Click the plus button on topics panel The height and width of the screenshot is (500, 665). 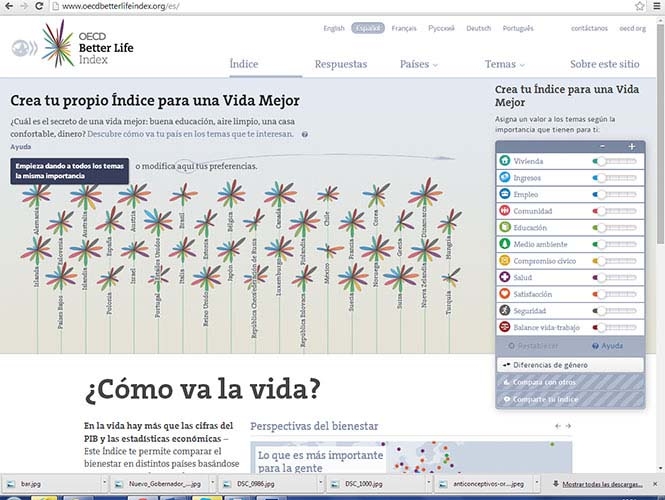pyautogui.click(x=631, y=146)
